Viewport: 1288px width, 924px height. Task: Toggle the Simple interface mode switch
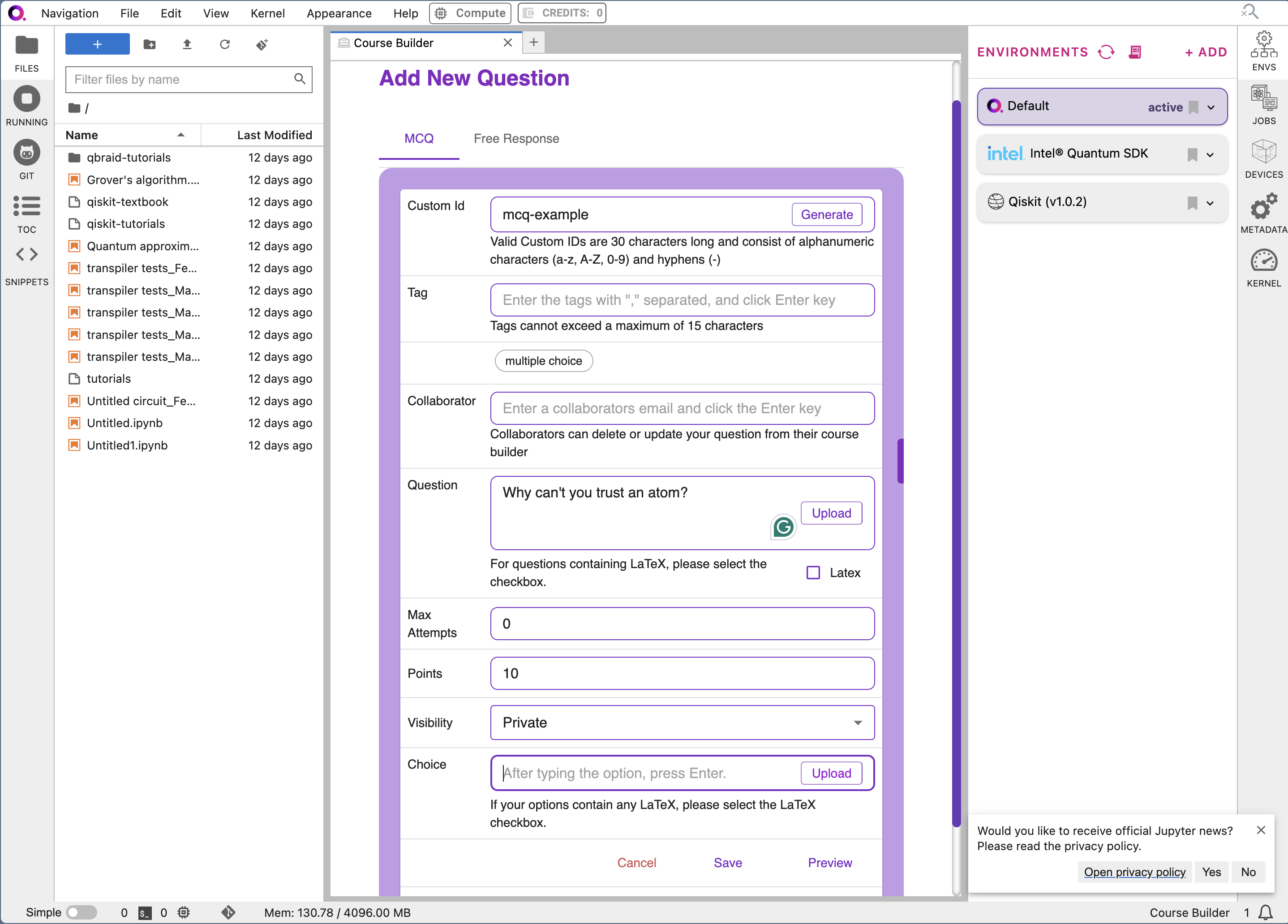[82, 913]
